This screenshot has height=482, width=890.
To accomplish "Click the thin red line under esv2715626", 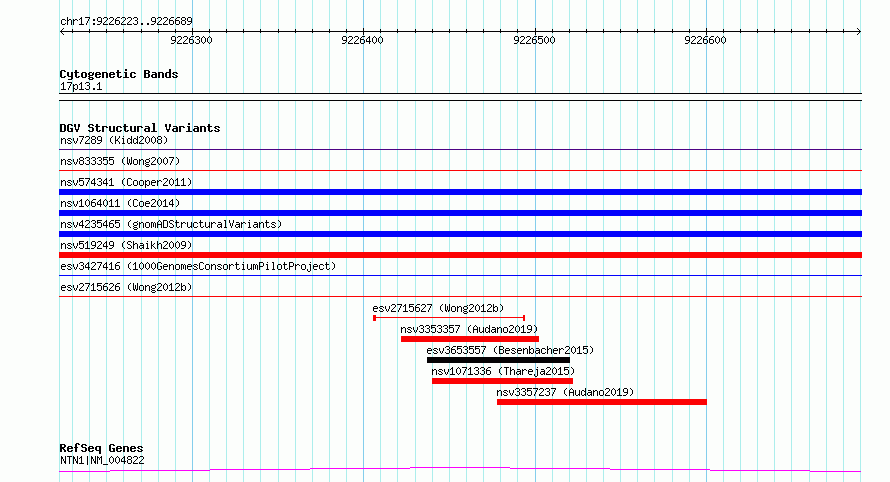I will point(460,296).
